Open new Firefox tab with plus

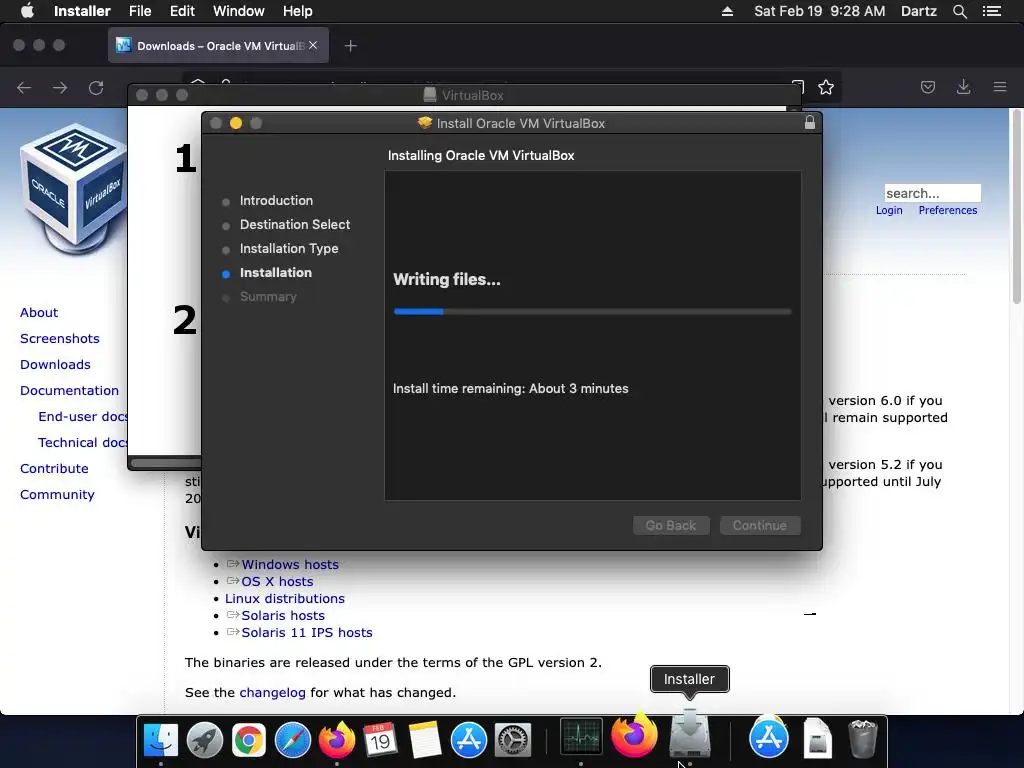[x=351, y=46]
